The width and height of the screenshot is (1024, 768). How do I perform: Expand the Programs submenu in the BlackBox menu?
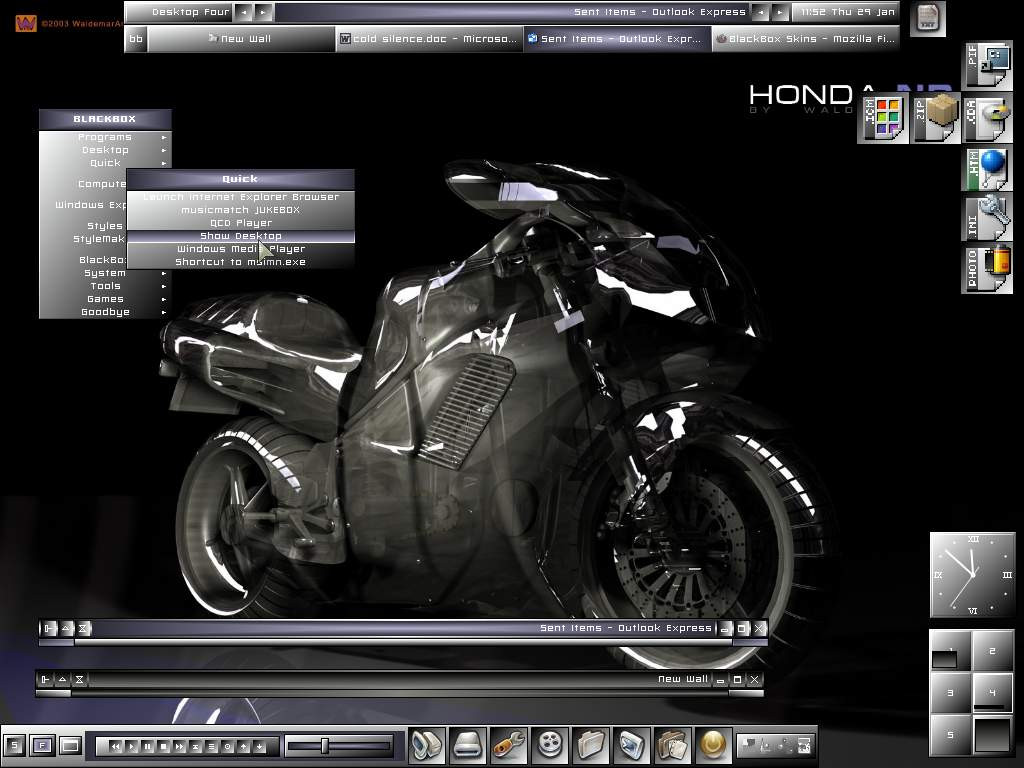[x=105, y=137]
